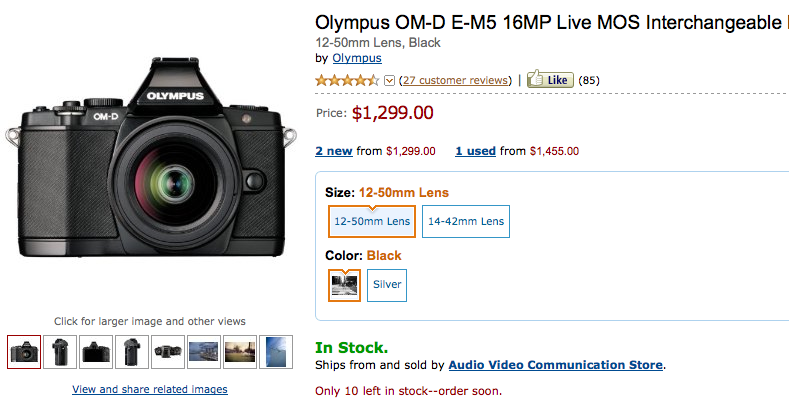The height and width of the screenshot is (406, 789).
Task: Choose the 14-42mm Lens size option
Action: click(x=465, y=221)
